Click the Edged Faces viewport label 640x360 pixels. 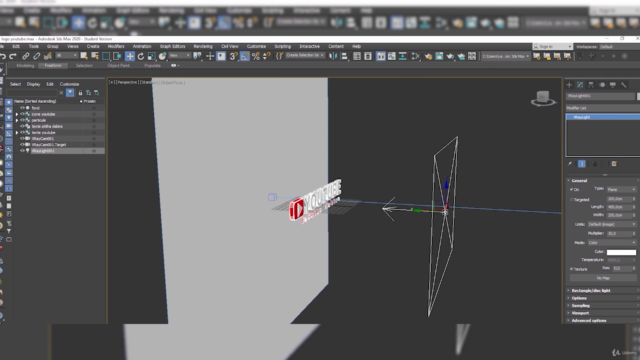[x=173, y=82]
